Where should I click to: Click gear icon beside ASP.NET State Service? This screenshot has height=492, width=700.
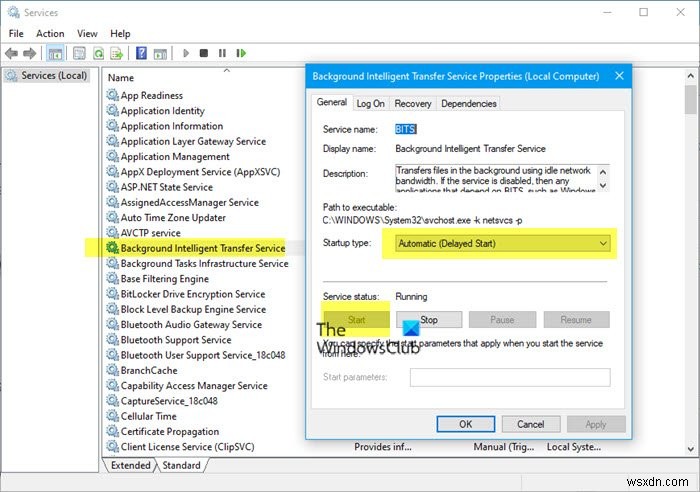click(x=112, y=187)
